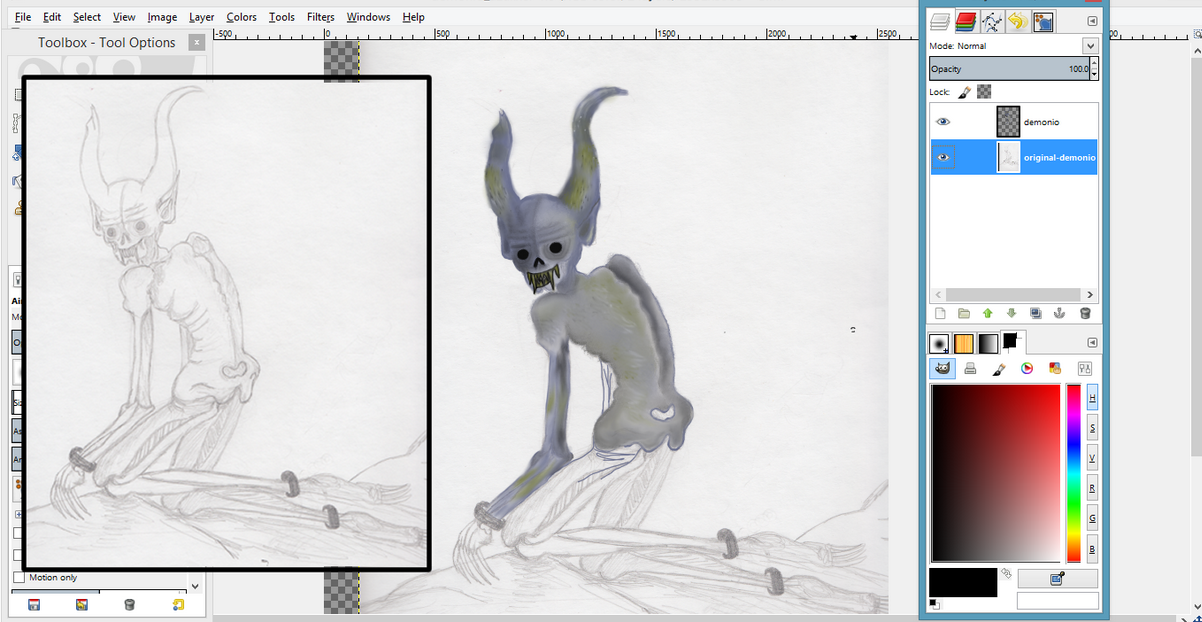The image size is (1202, 622).
Task: Open the Filters menu
Action: pos(320,17)
